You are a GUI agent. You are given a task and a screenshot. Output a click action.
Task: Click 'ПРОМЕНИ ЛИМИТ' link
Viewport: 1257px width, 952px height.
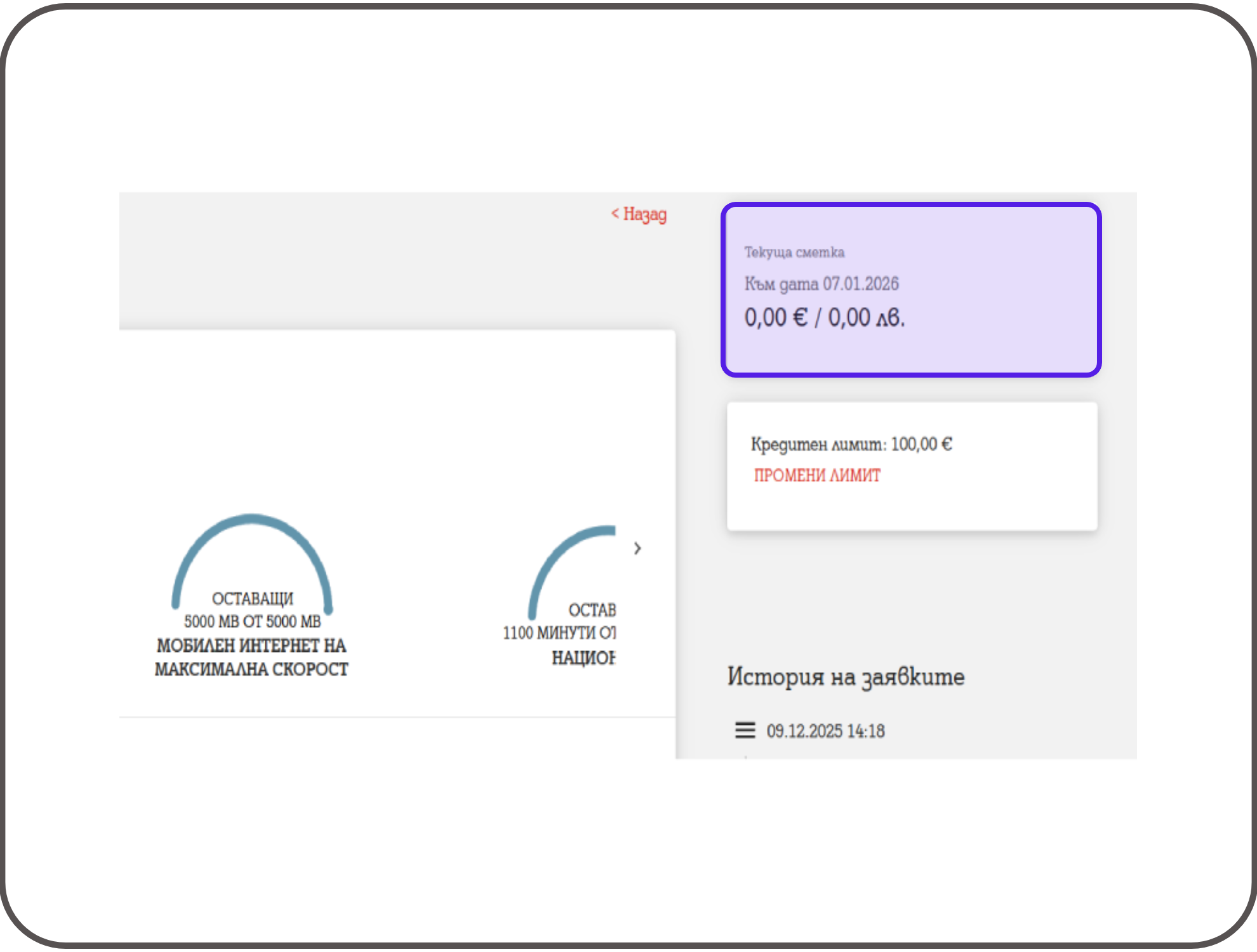(816, 475)
